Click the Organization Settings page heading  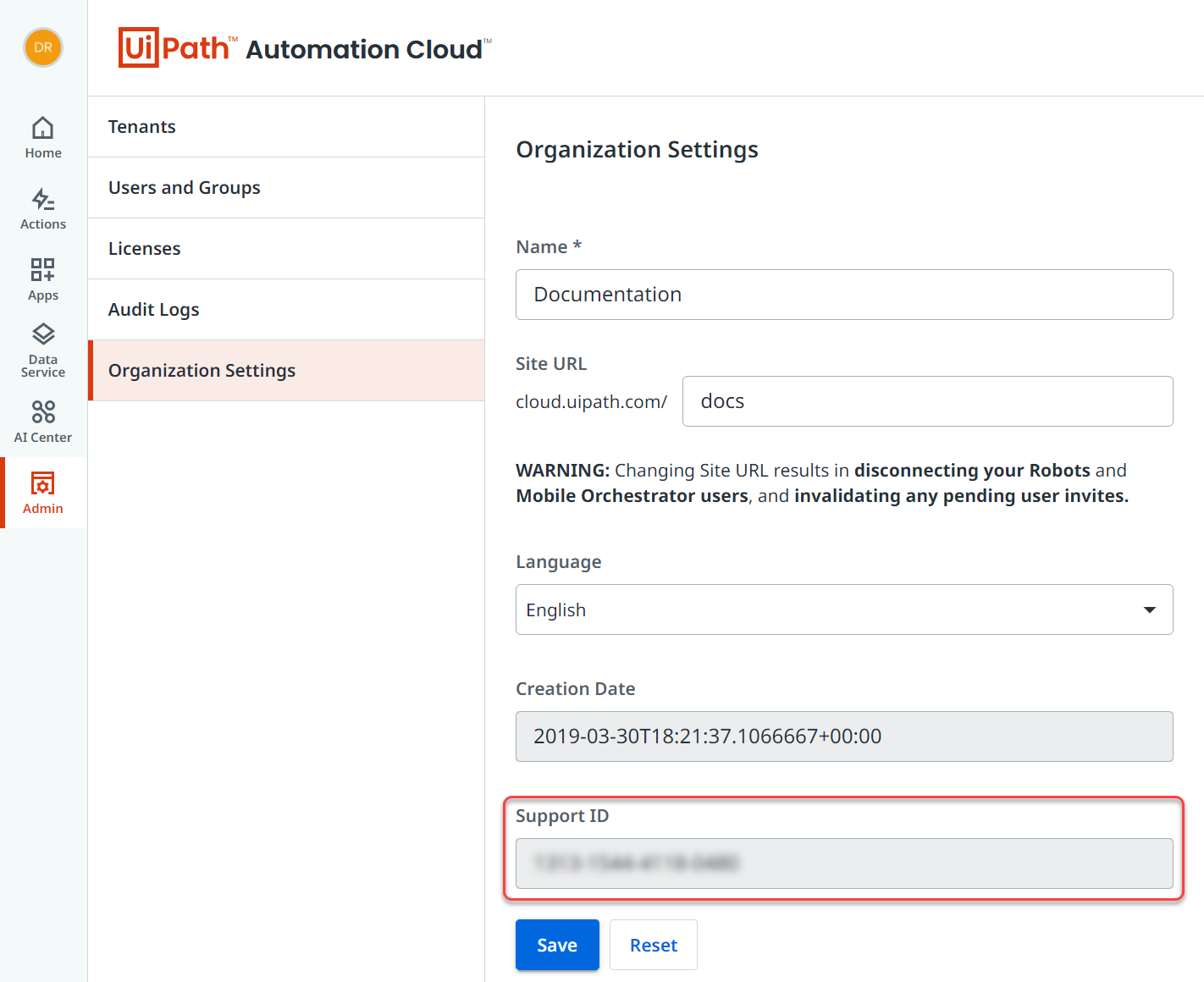click(637, 150)
